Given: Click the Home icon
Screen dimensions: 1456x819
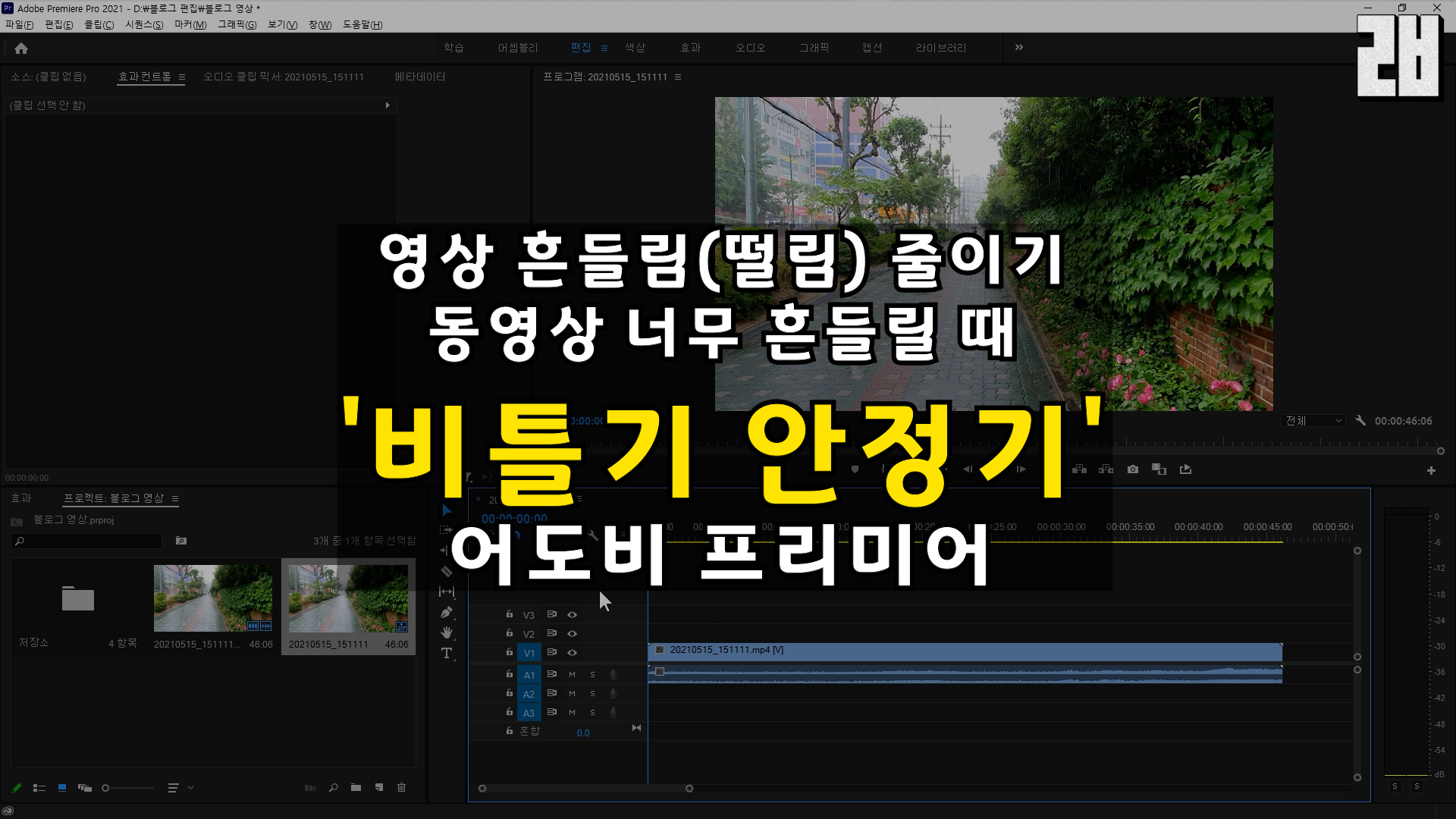Looking at the screenshot, I should (21, 49).
